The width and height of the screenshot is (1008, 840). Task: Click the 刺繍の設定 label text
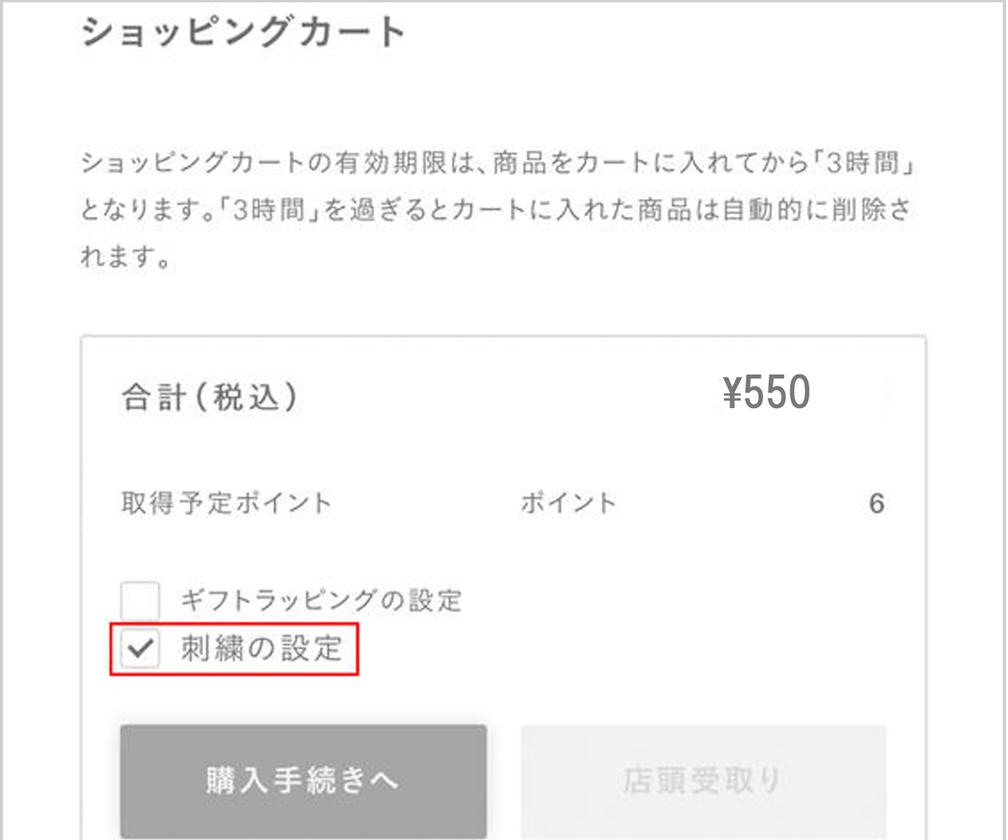click(x=262, y=648)
